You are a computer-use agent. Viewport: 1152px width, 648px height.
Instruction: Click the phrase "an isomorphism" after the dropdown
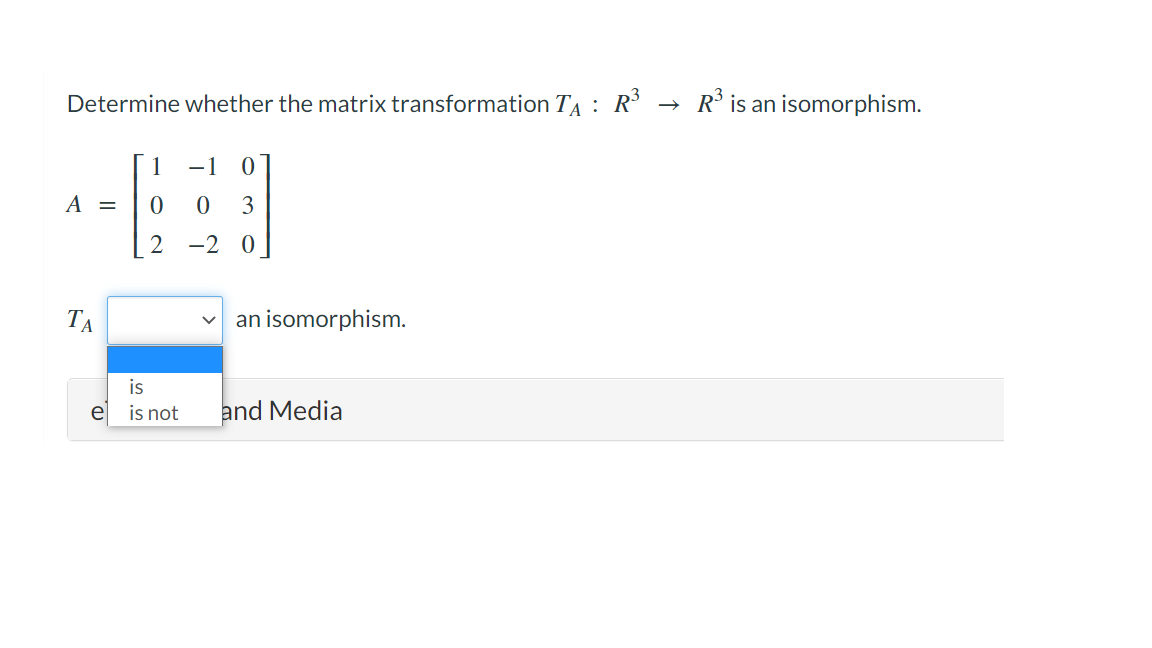click(320, 319)
